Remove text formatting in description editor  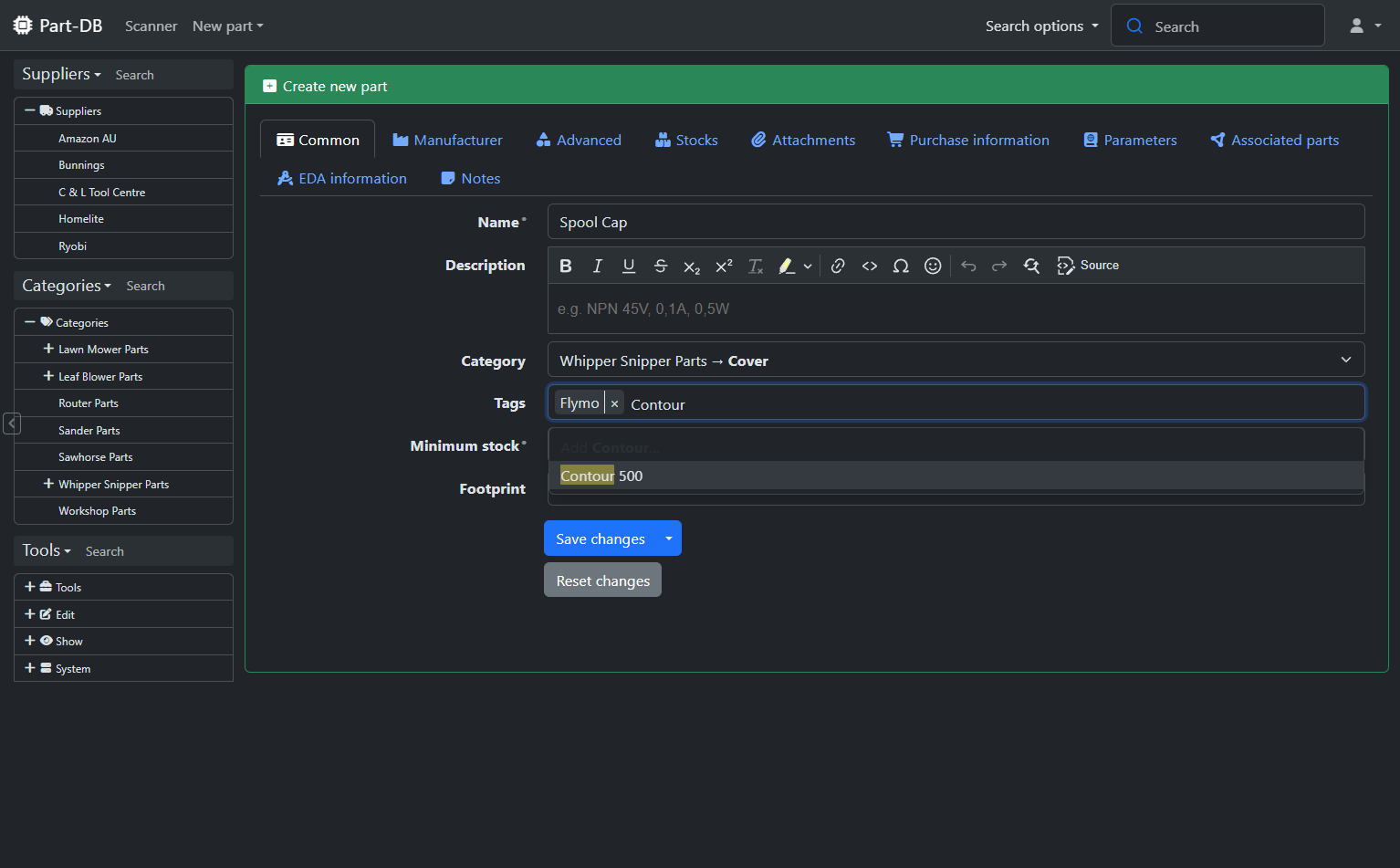(x=756, y=266)
